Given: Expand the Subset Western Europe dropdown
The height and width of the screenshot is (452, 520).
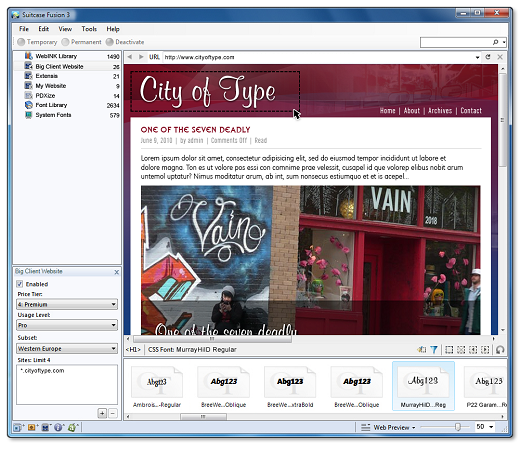Looking at the screenshot, I should point(67,349).
